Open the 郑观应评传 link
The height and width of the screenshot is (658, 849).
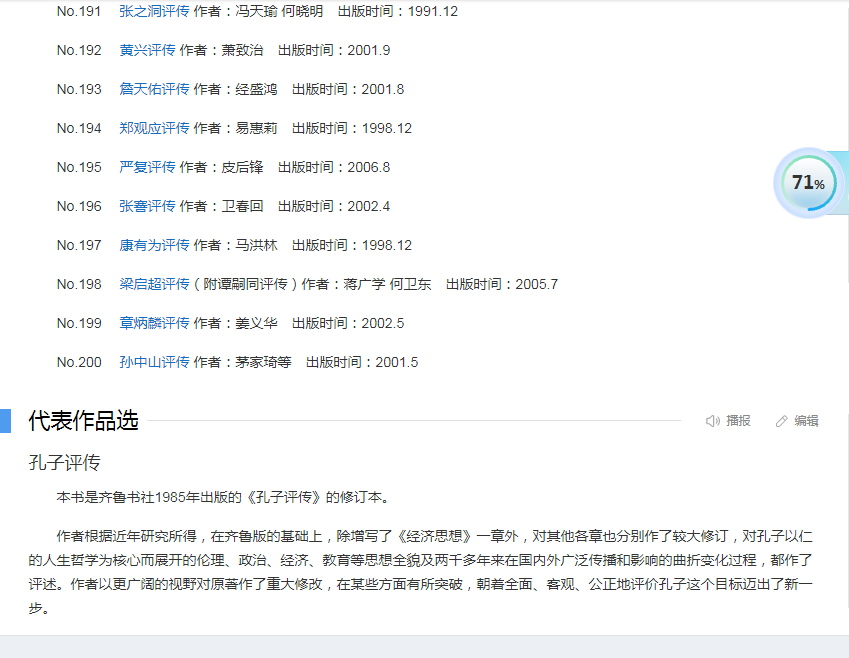click(154, 128)
